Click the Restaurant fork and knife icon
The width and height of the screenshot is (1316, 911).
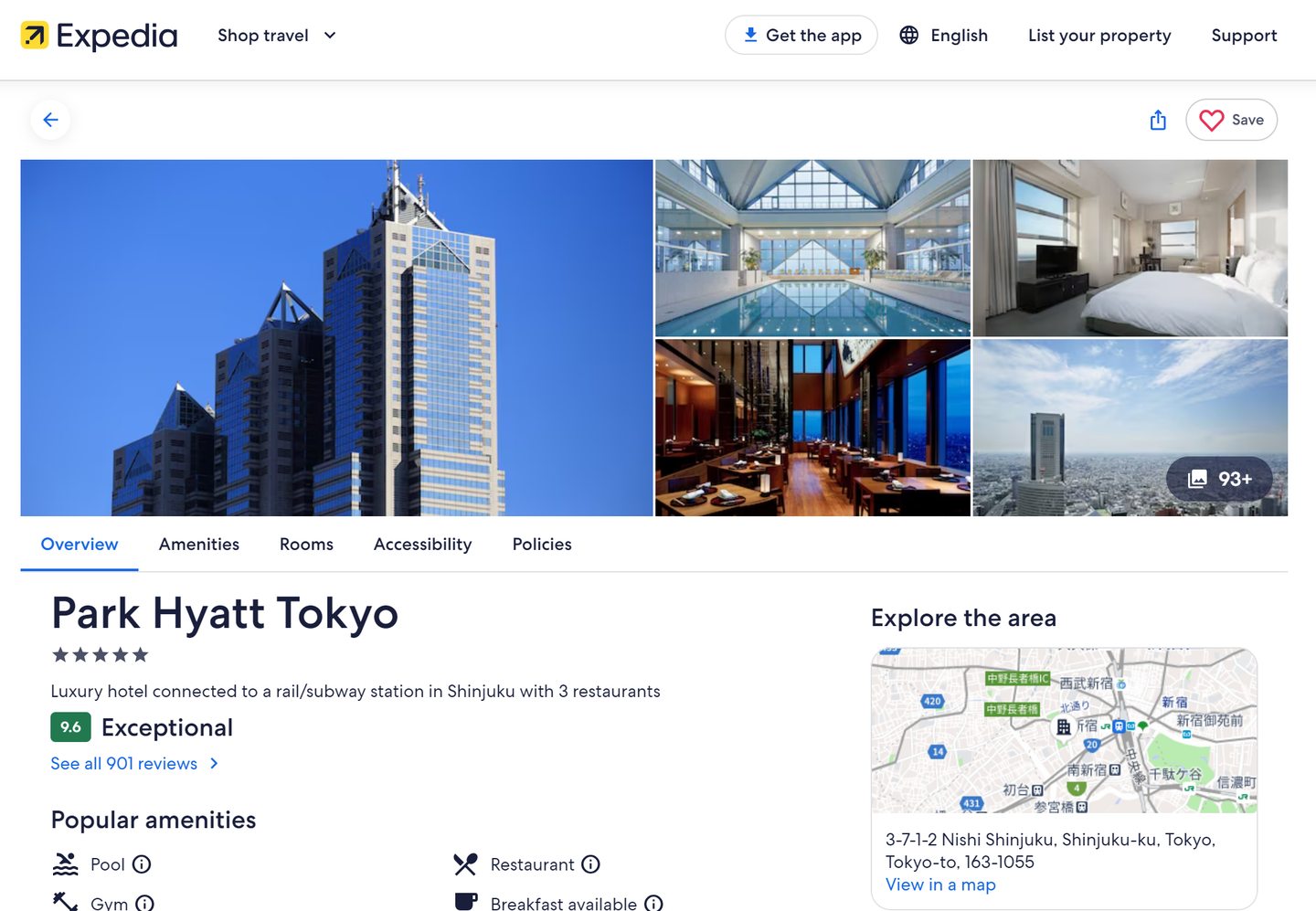click(x=465, y=864)
